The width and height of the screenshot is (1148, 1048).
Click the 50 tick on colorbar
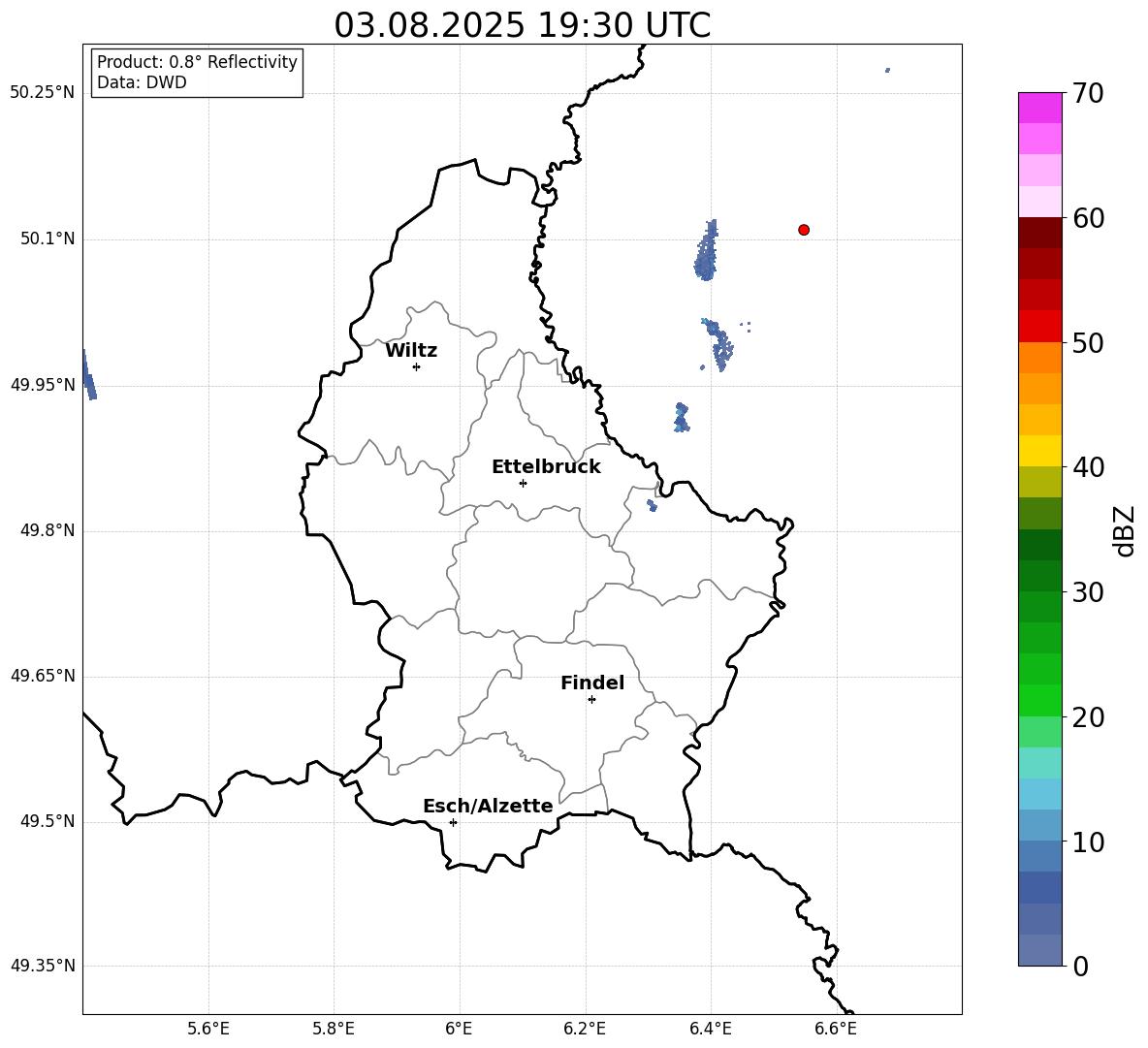(1088, 343)
